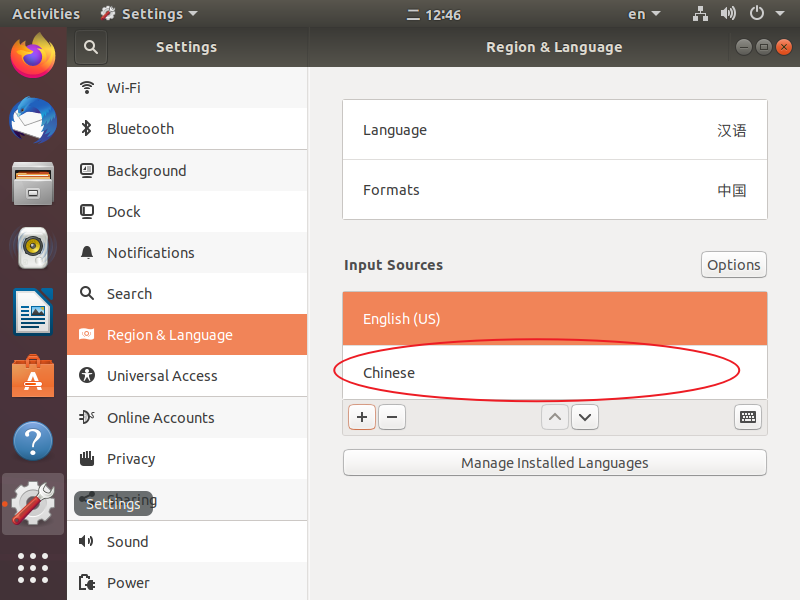Show keyboard layout preview

748,417
